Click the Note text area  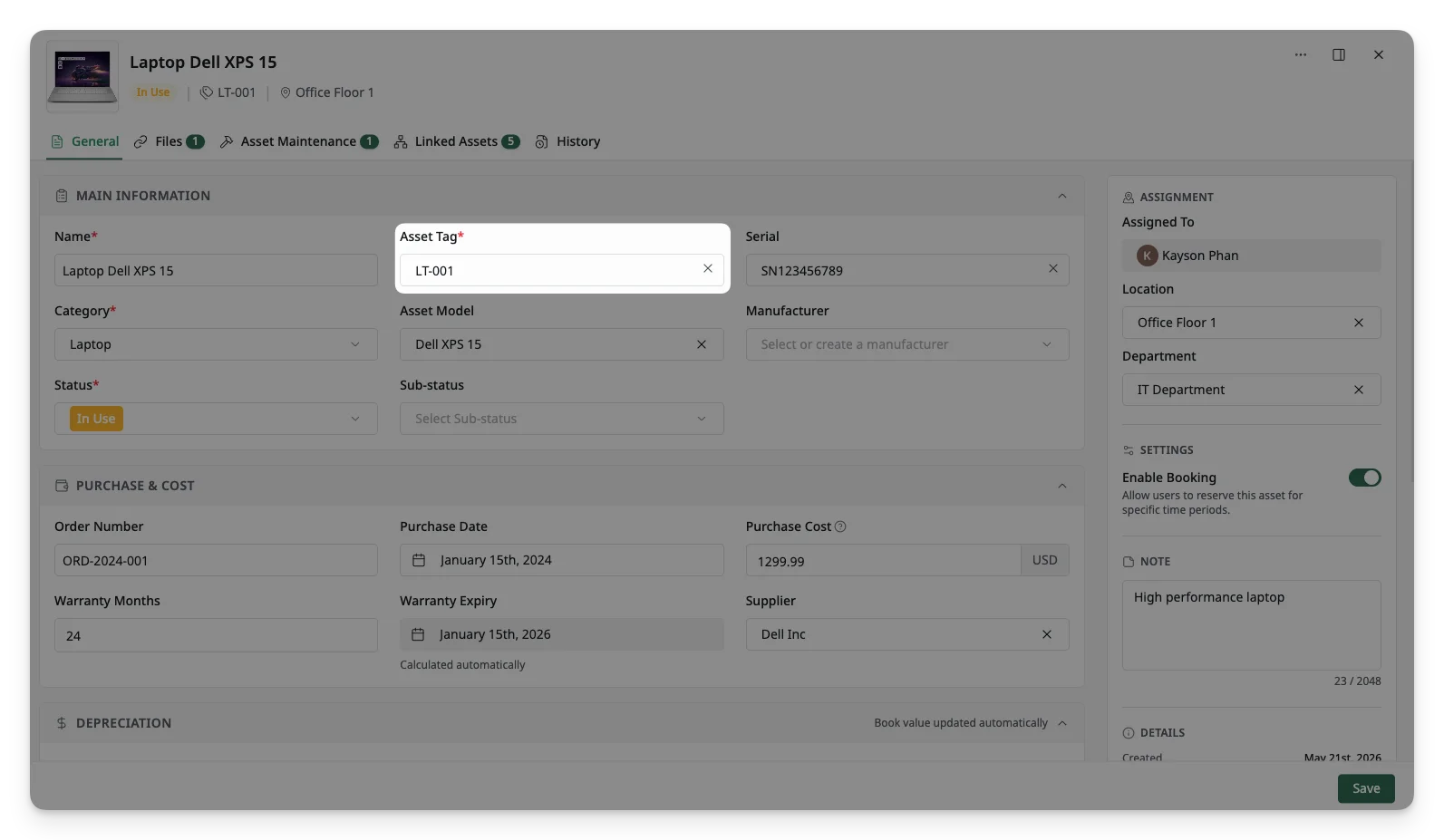pyautogui.click(x=1251, y=625)
